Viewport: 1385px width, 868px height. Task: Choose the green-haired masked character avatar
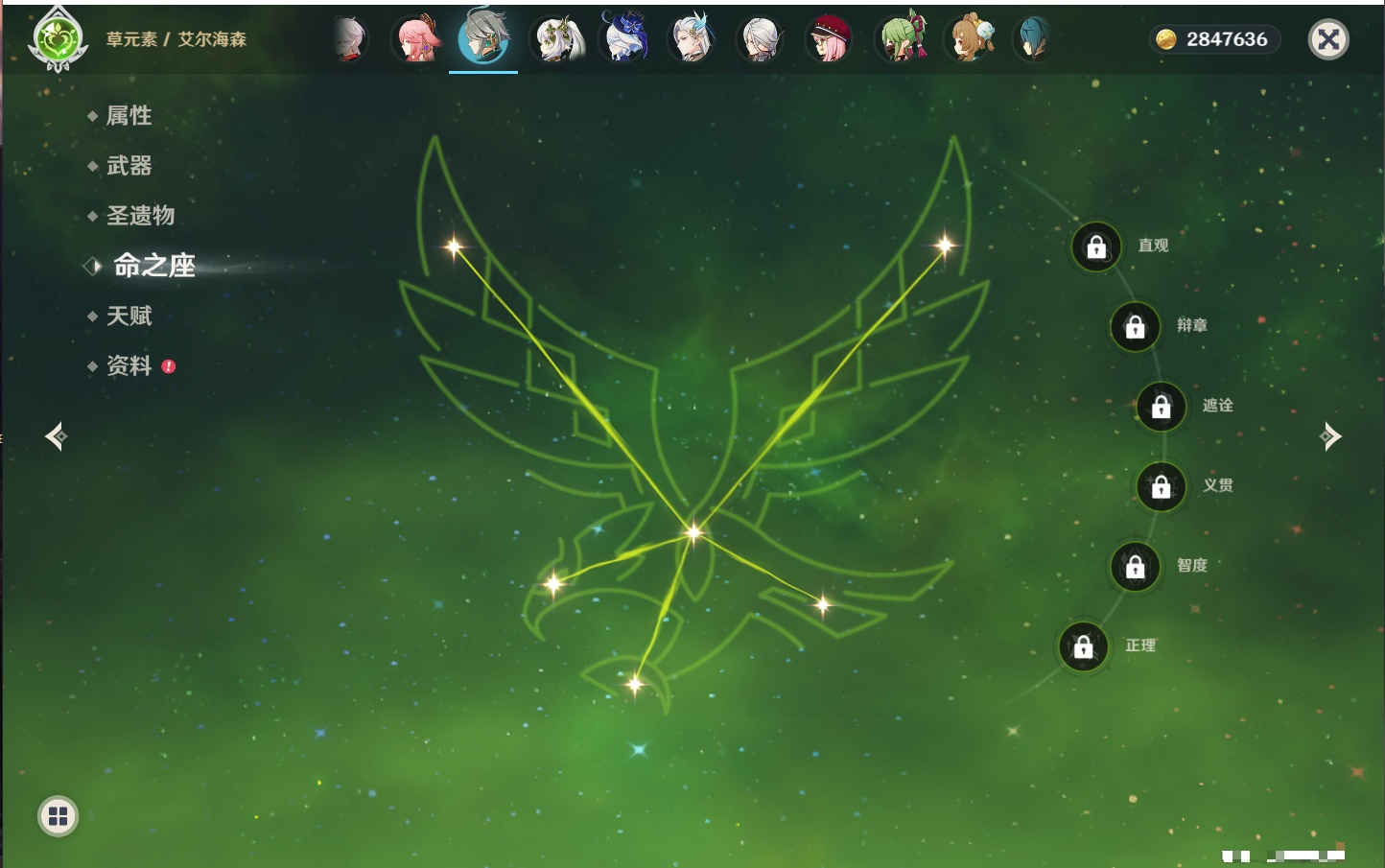902,38
